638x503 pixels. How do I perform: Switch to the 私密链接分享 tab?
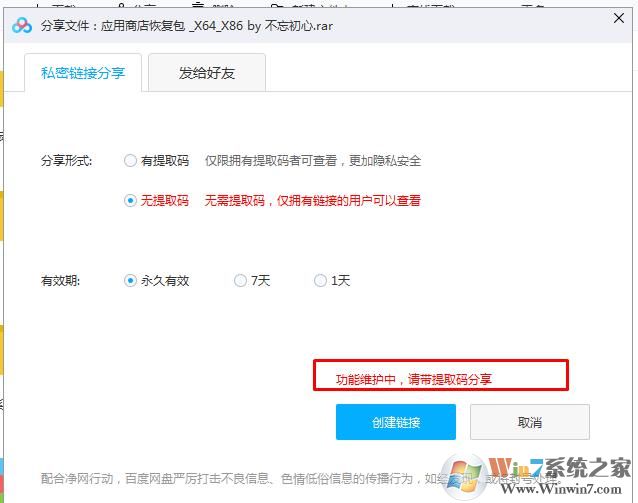click(83, 73)
